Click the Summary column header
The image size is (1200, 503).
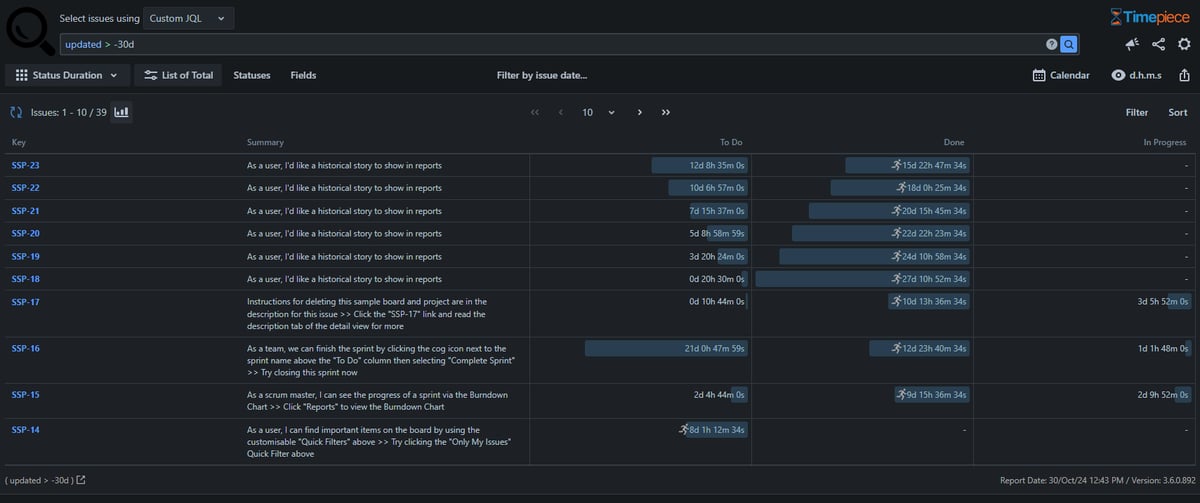tap(265, 143)
